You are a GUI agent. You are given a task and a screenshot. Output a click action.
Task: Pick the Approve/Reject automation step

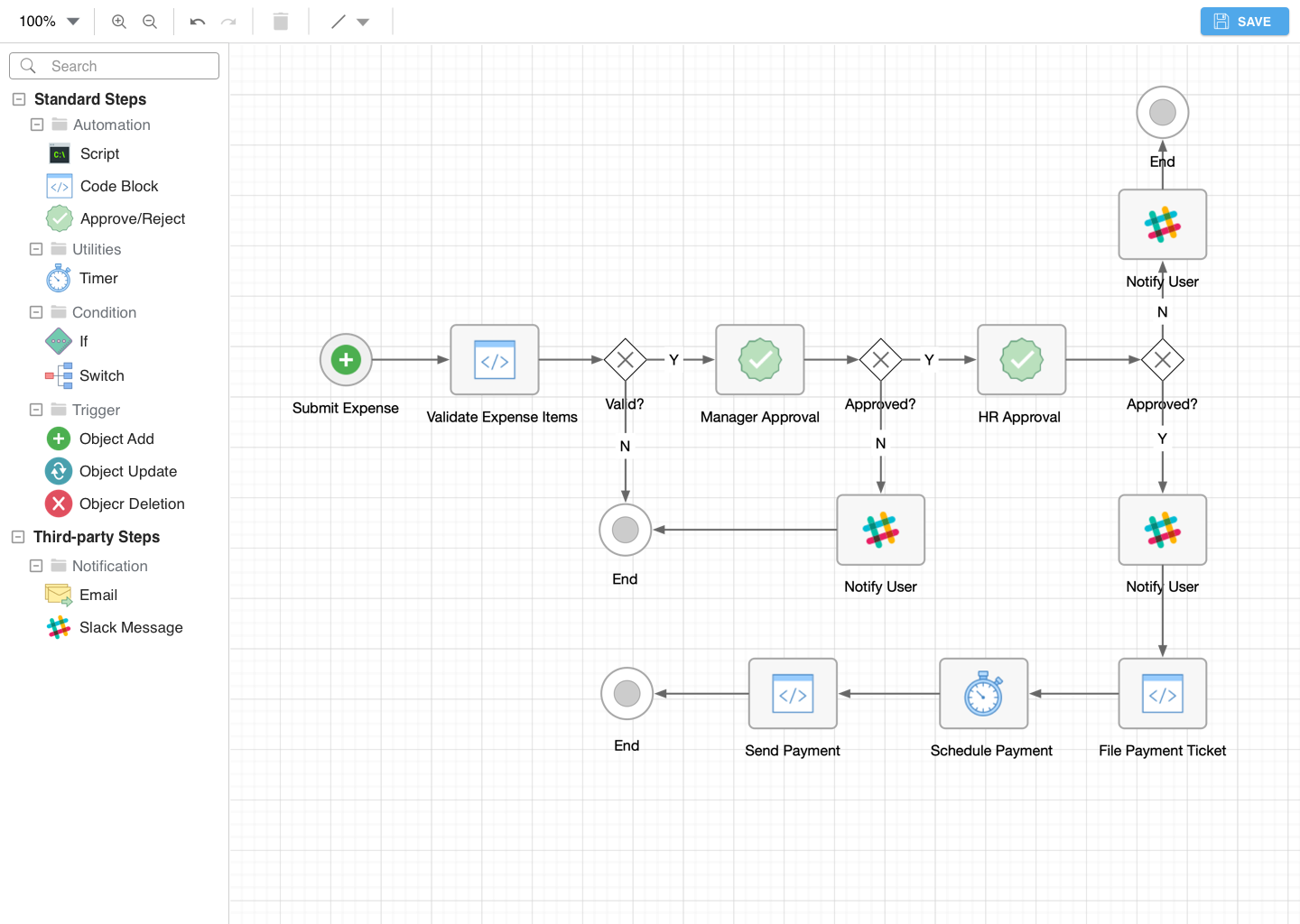131,218
